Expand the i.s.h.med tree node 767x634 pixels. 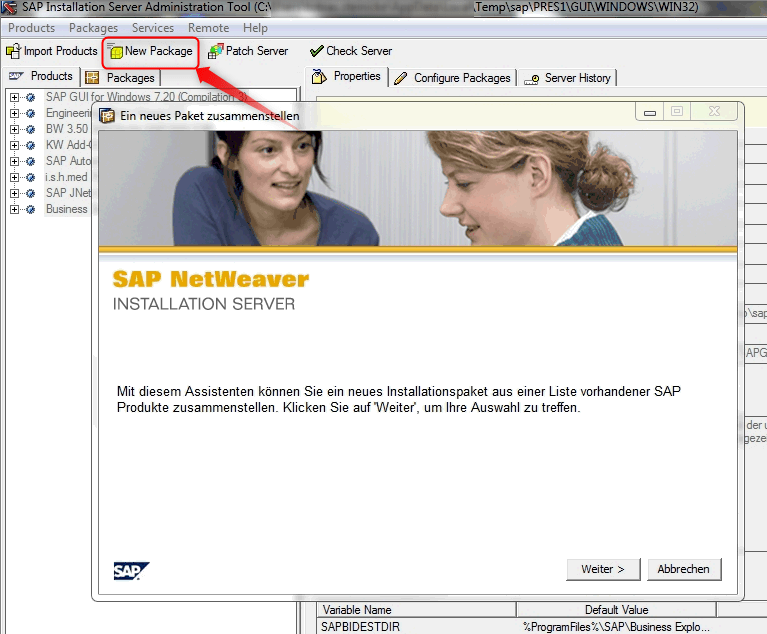point(14,177)
